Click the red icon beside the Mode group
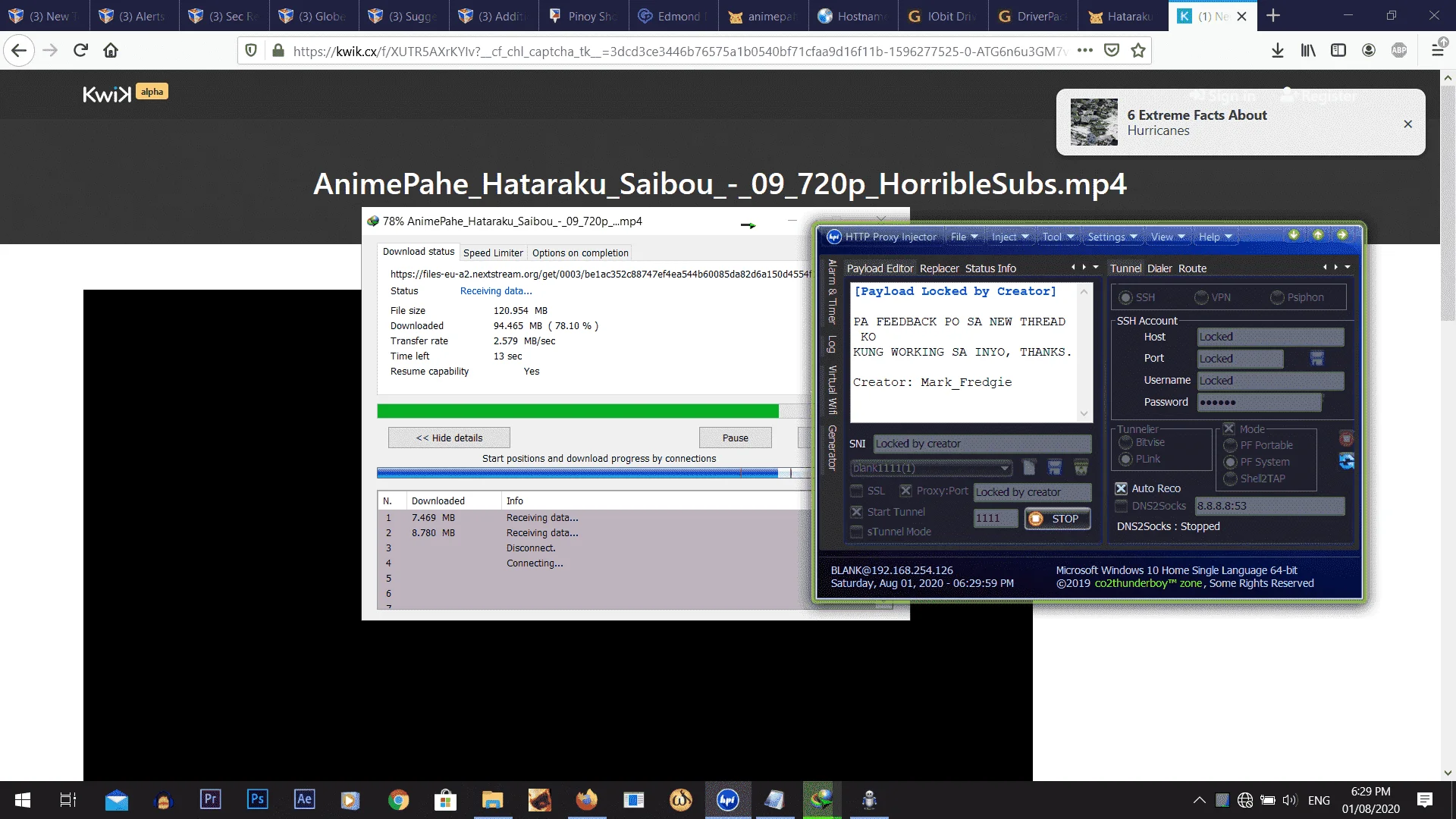Viewport: 1456px width, 819px height. pyautogui.click(x=1347, y=438)
